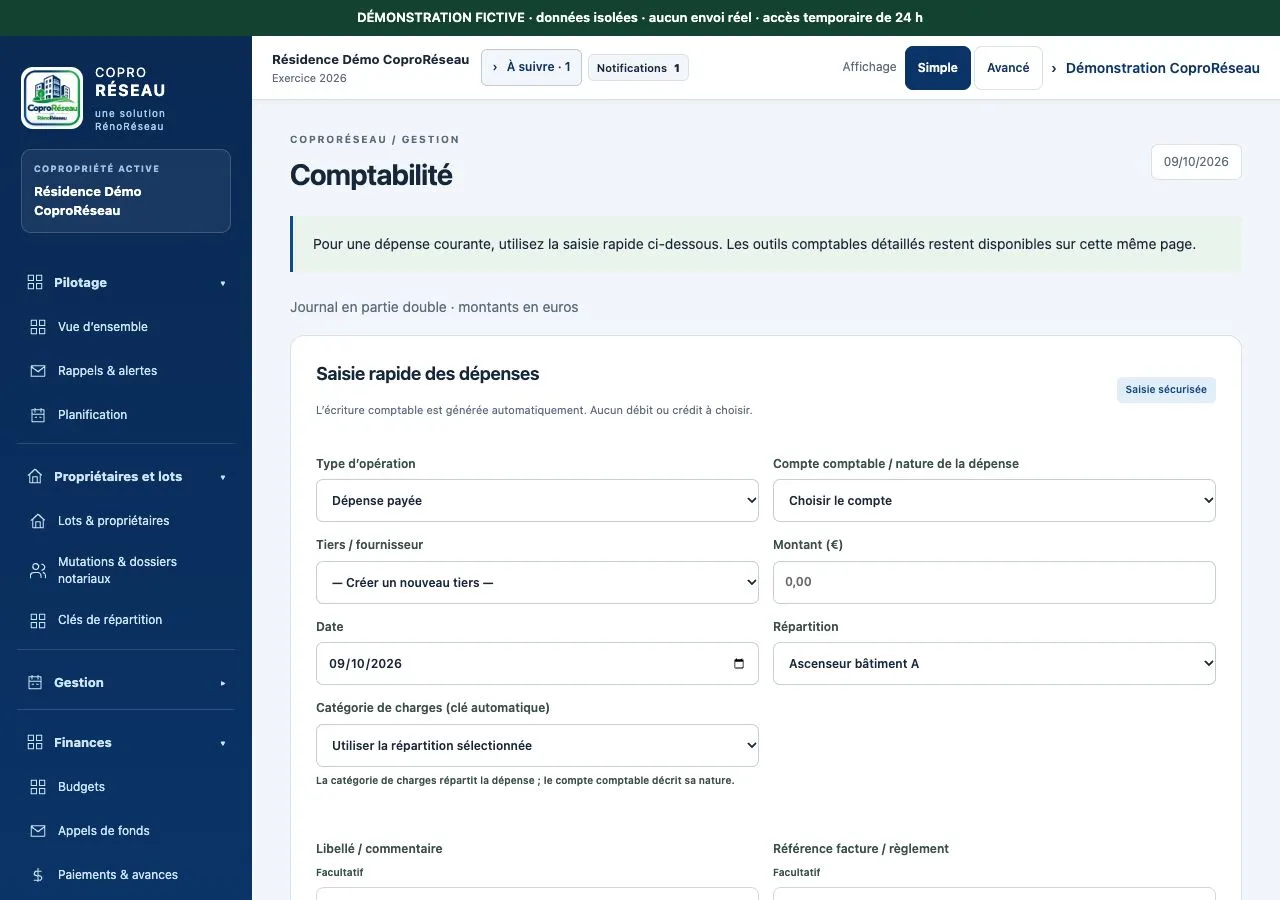This screenshot has height=900, width=1280.
Task: Click the grid icon beside Pilotage
Action: click(35, 283)
